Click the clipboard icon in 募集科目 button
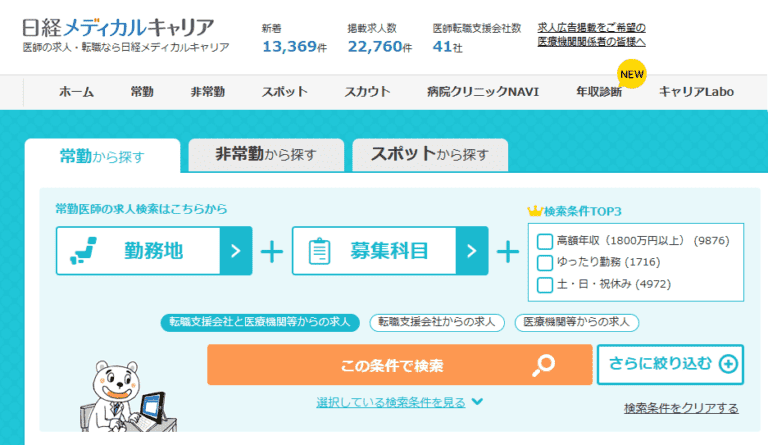This screenshot has width=768, height=445. 319,251
